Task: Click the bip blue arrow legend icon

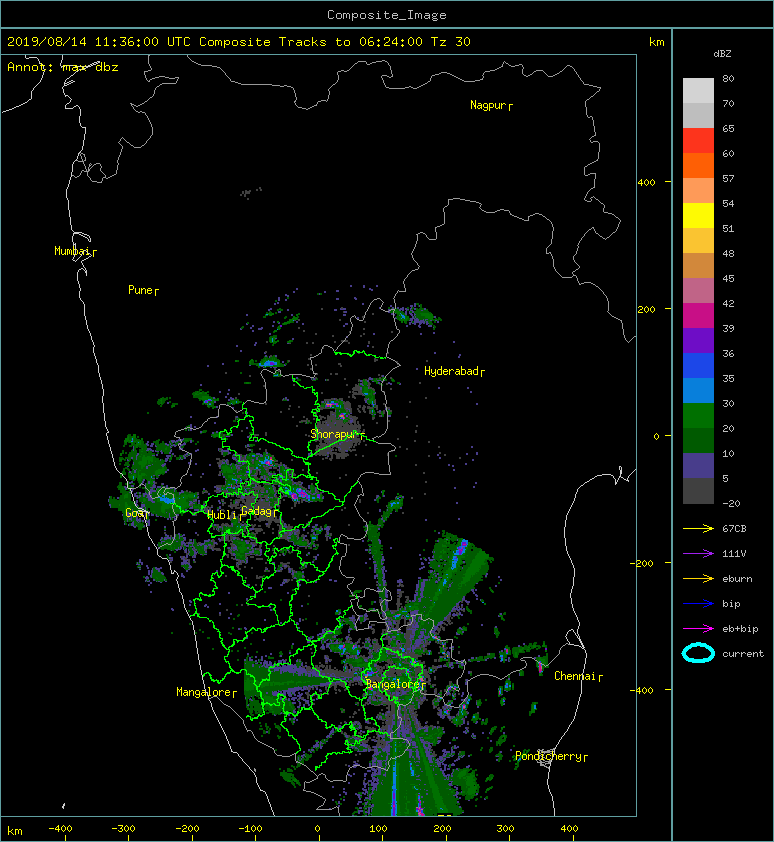Action: coord(698,604)
